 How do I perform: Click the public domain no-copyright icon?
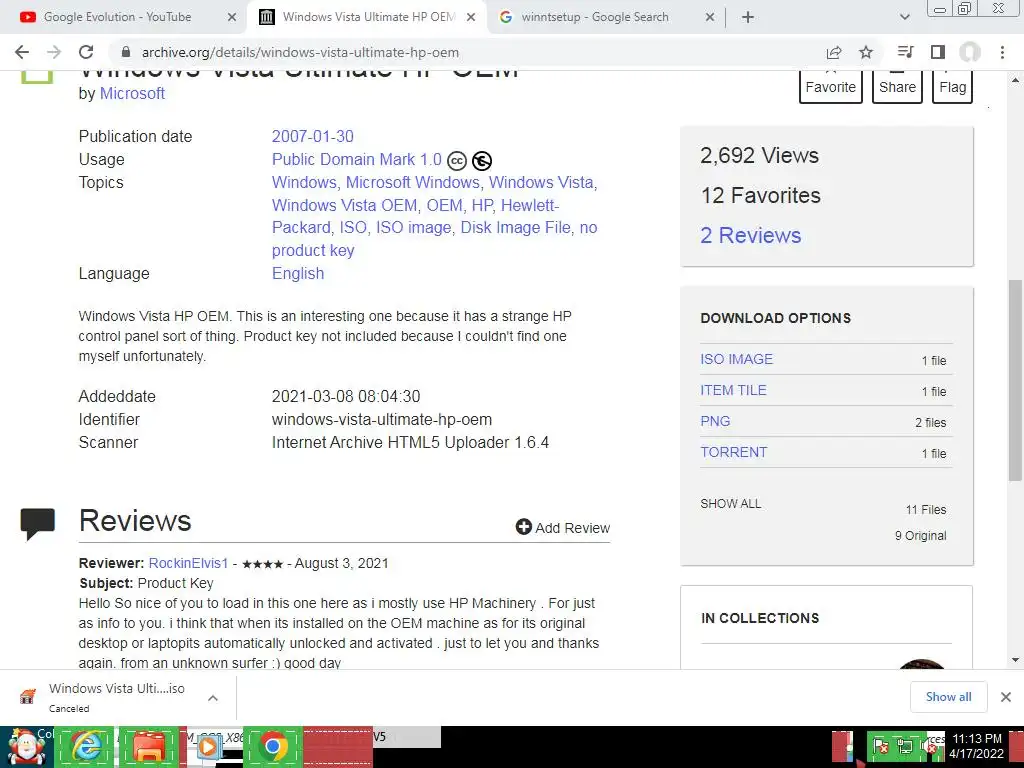[482, 161]
